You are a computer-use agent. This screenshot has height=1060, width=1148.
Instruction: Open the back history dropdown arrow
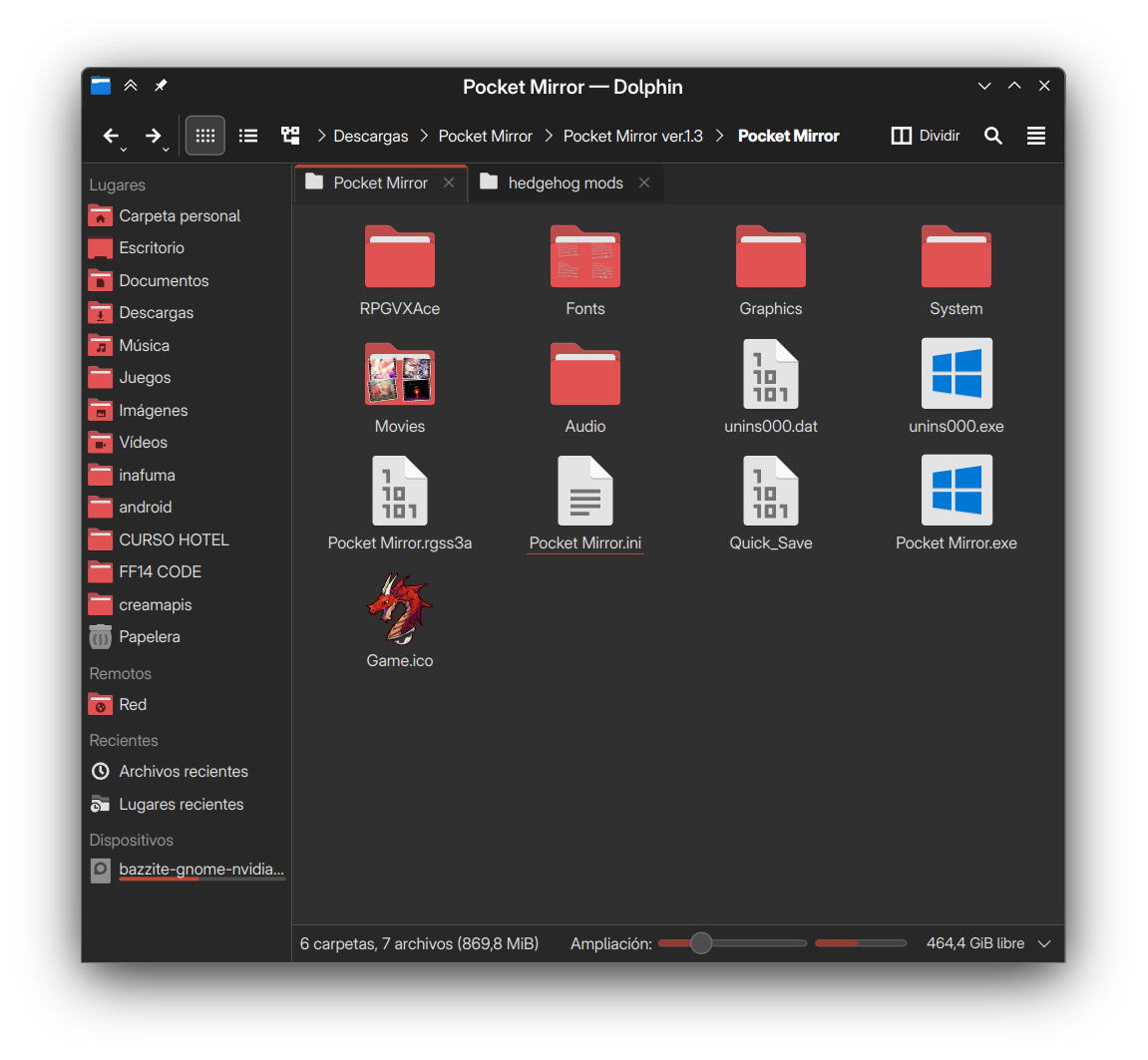coord(124,150)
